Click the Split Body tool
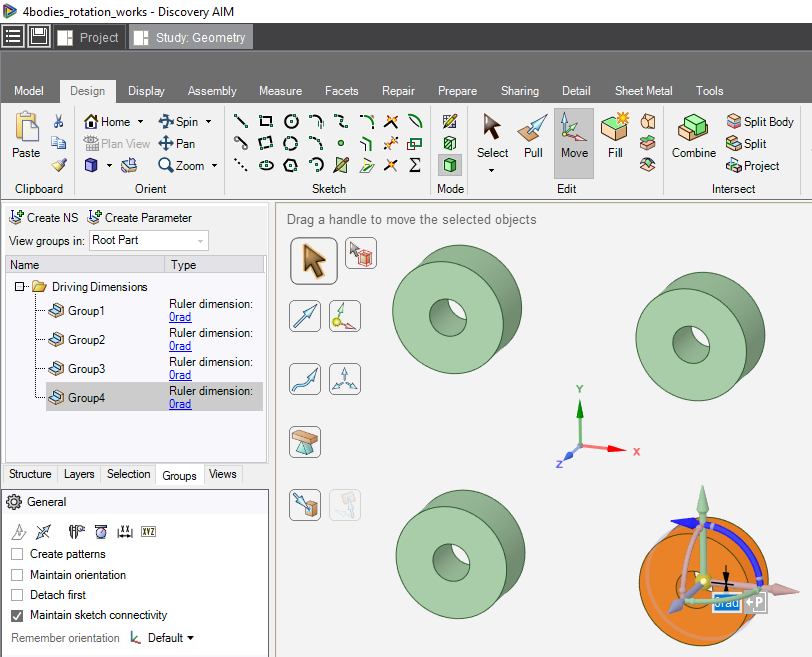The image size is (812, 657). coord(760,122)
